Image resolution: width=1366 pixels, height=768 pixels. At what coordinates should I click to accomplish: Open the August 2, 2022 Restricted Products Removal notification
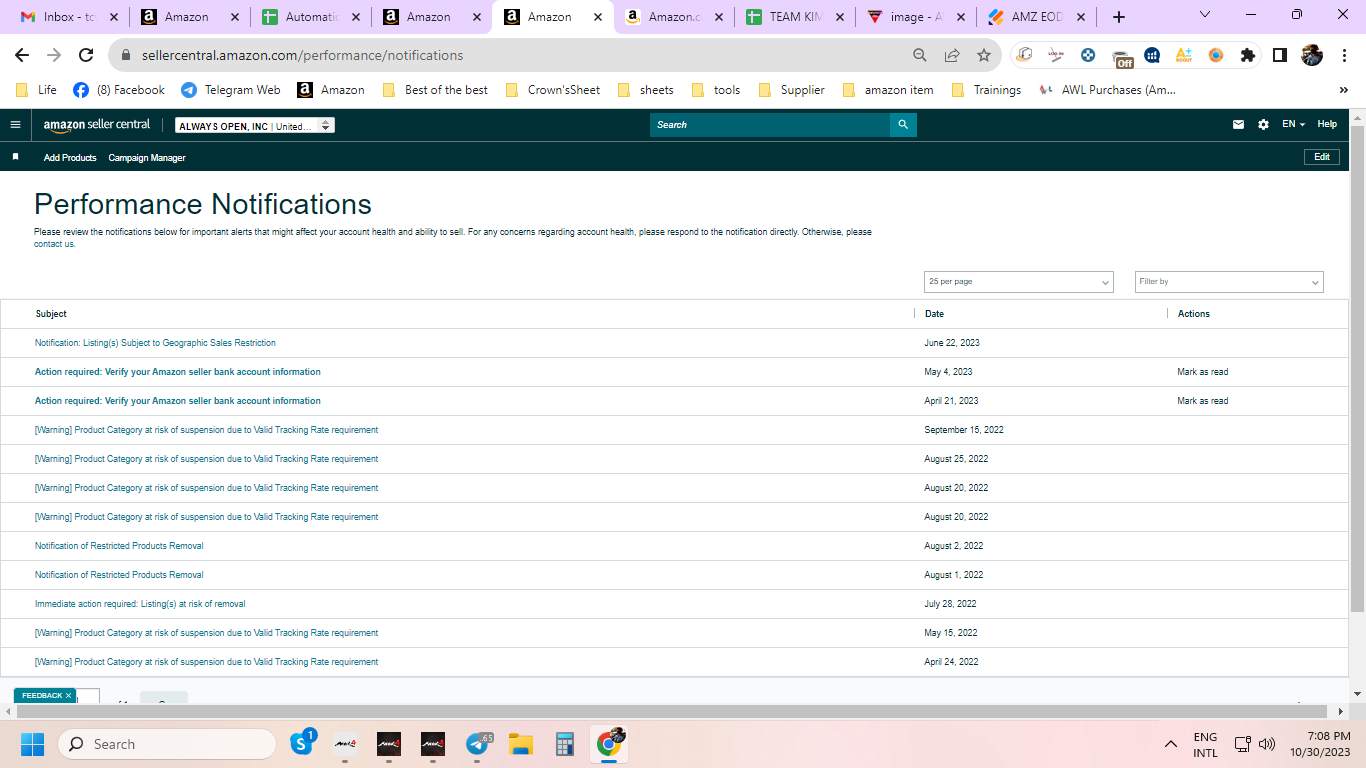click(x=119, y=546)
